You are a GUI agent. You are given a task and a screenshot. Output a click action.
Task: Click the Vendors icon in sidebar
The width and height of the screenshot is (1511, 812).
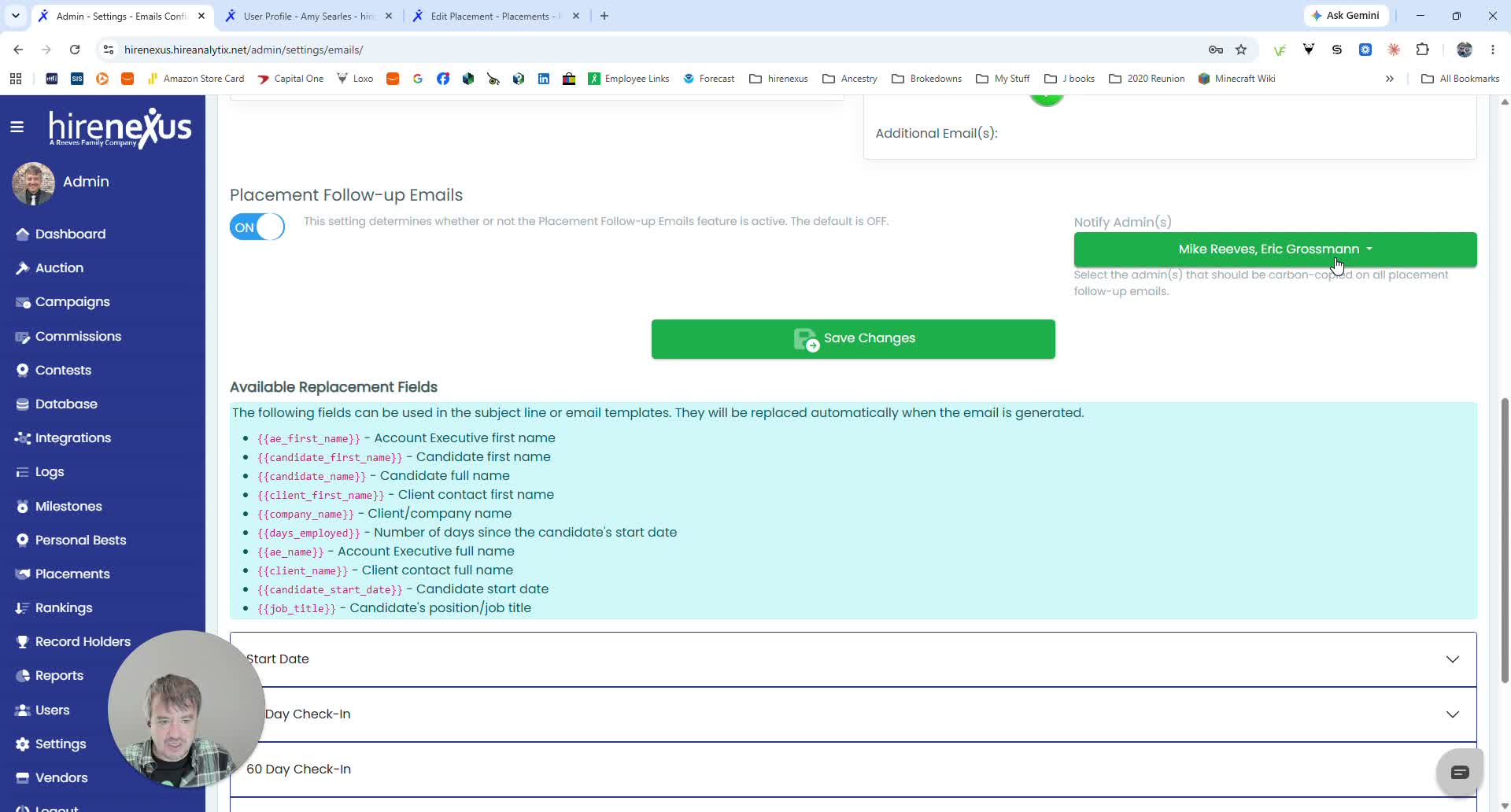(22, 777)
